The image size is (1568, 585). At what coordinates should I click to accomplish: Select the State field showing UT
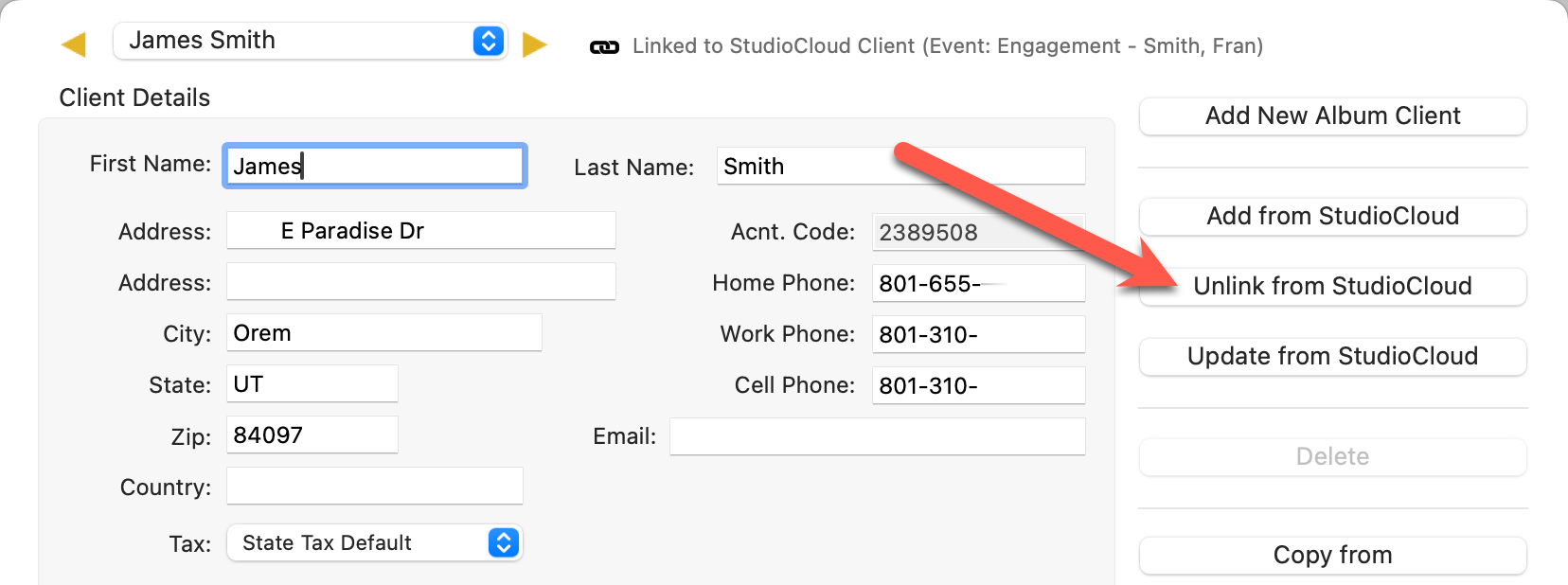[x=312, y=384]
